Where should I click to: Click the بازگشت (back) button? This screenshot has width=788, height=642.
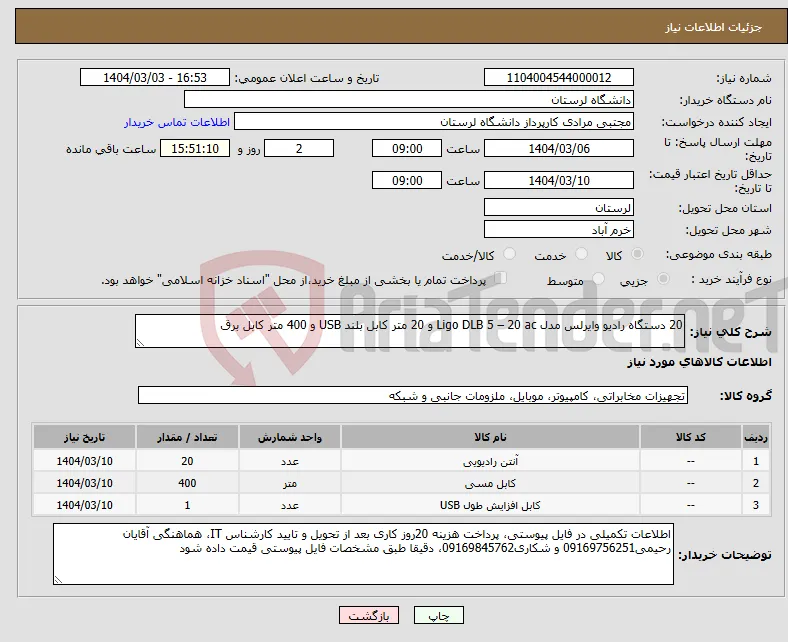[x=369, y=615]
